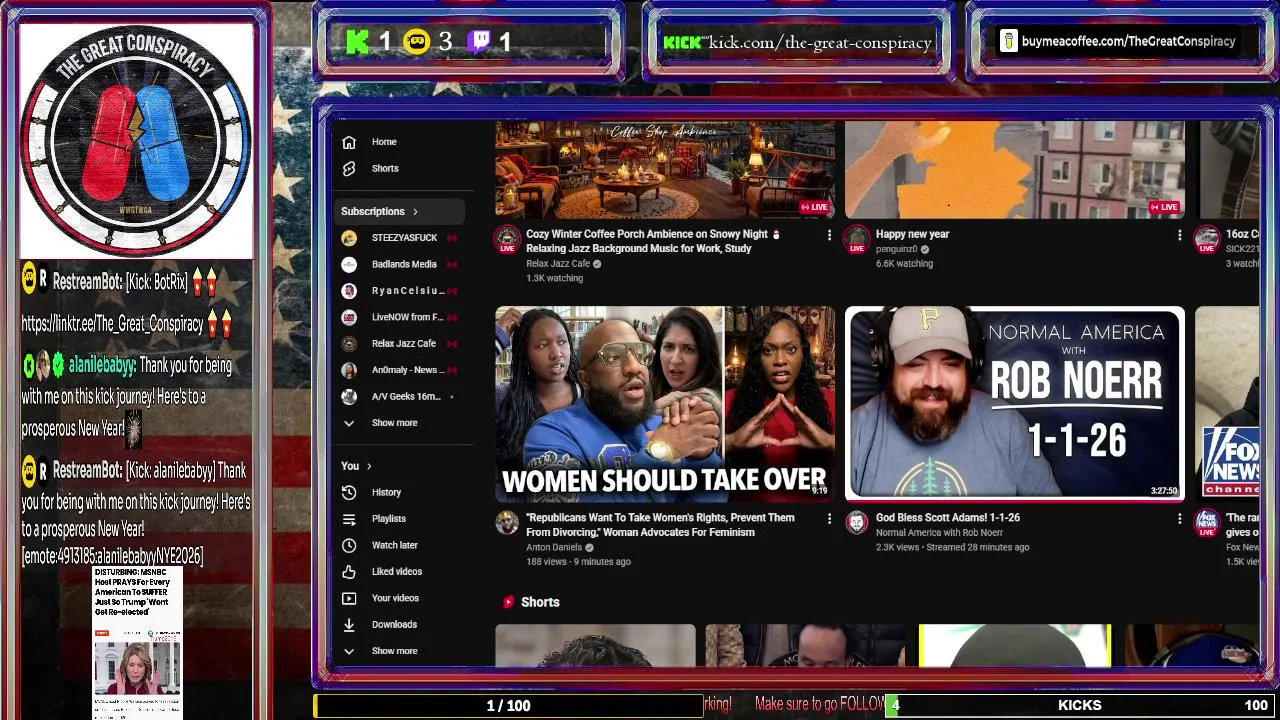1280x720 pixels.
Task: Click Your videos in the sidebar
Action: point(395,598)
